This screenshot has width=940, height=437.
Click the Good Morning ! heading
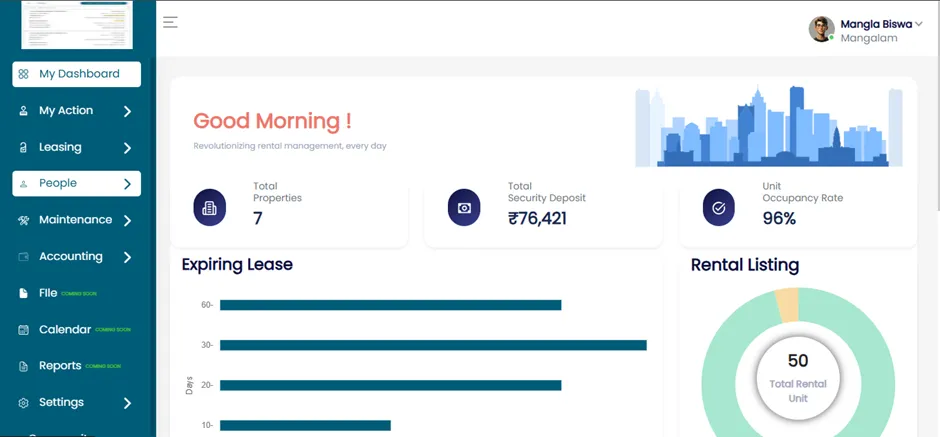pyautogui.click(x=272, y=122)
